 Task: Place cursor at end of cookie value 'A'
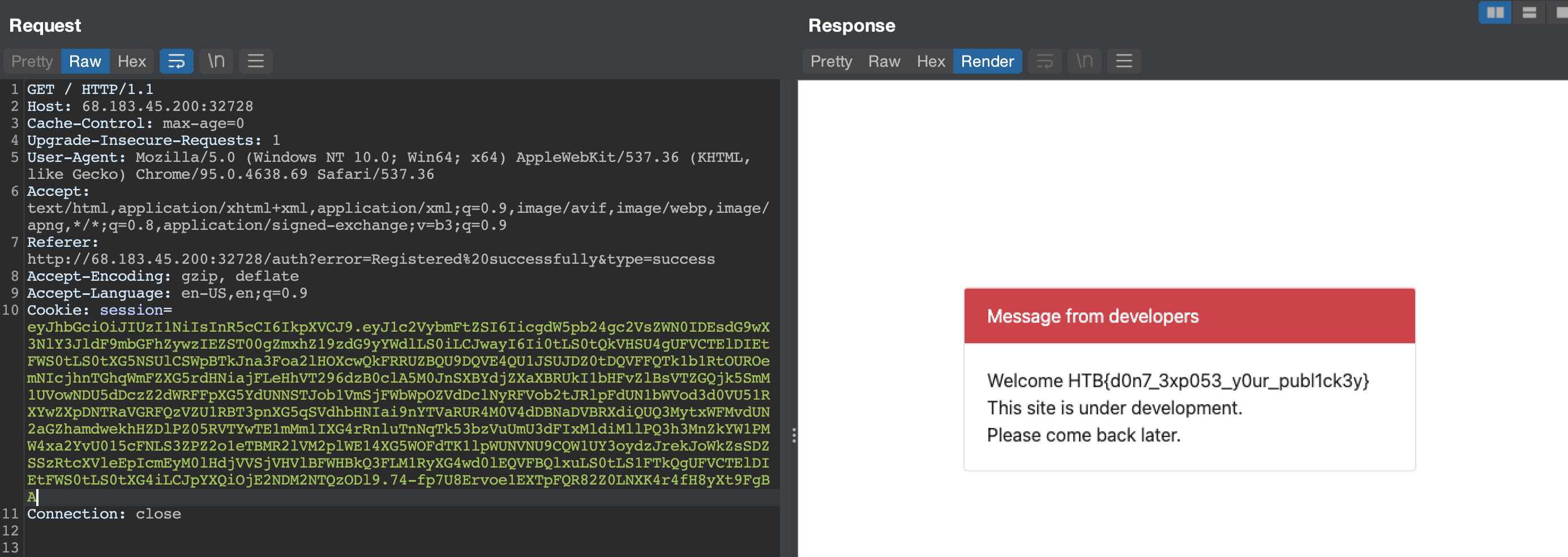[x=37, y=498]
